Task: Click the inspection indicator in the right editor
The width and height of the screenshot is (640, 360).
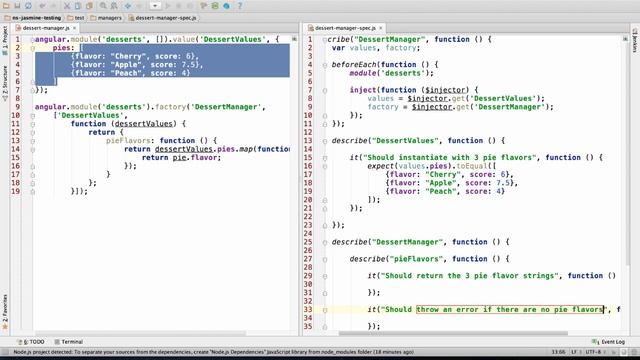Action: [625, 39]
